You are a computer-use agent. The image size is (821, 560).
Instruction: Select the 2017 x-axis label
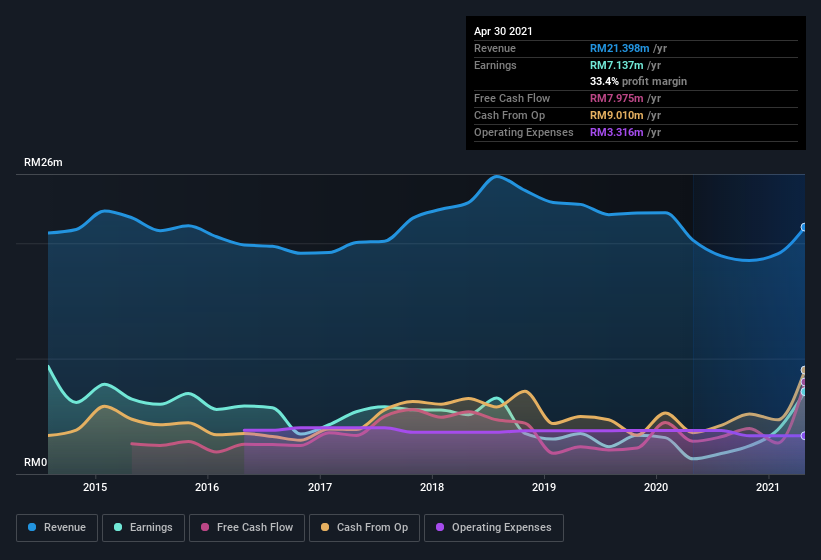click(x=320, y=488)
